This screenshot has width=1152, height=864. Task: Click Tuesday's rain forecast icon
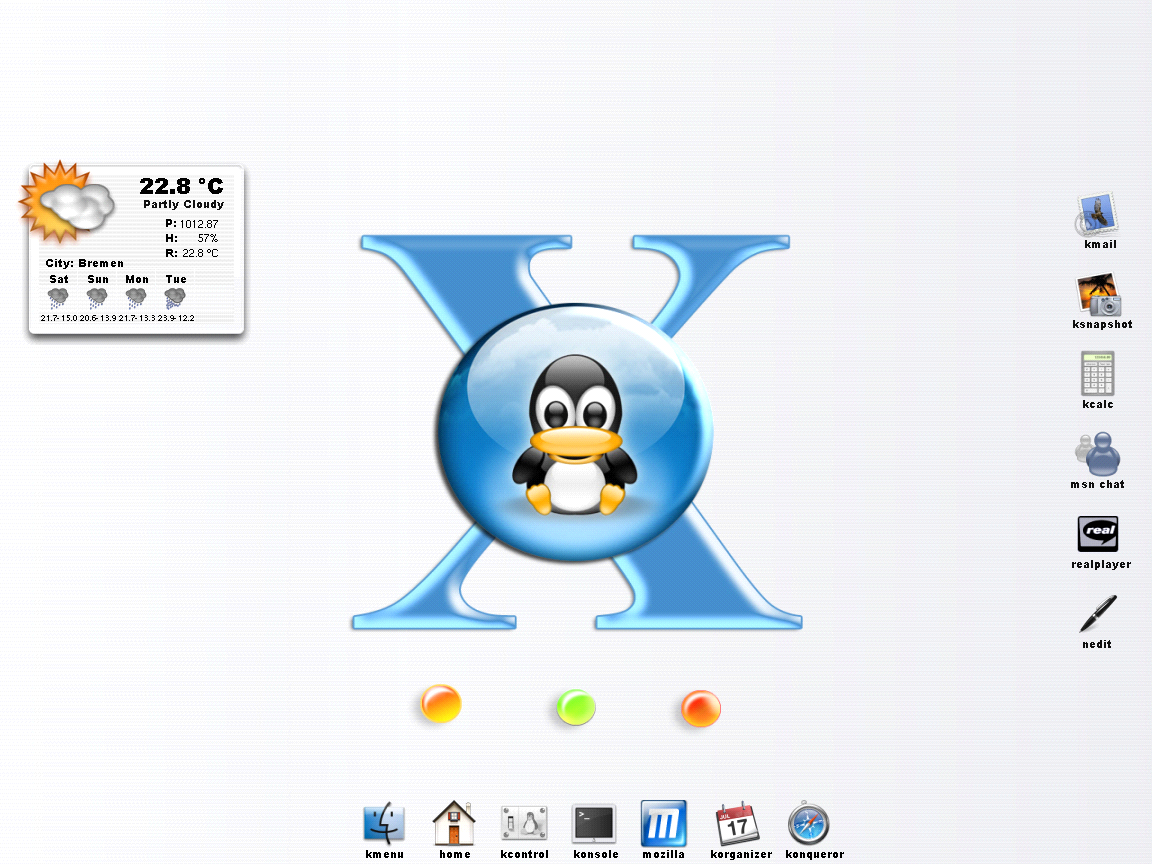(175, 298)
